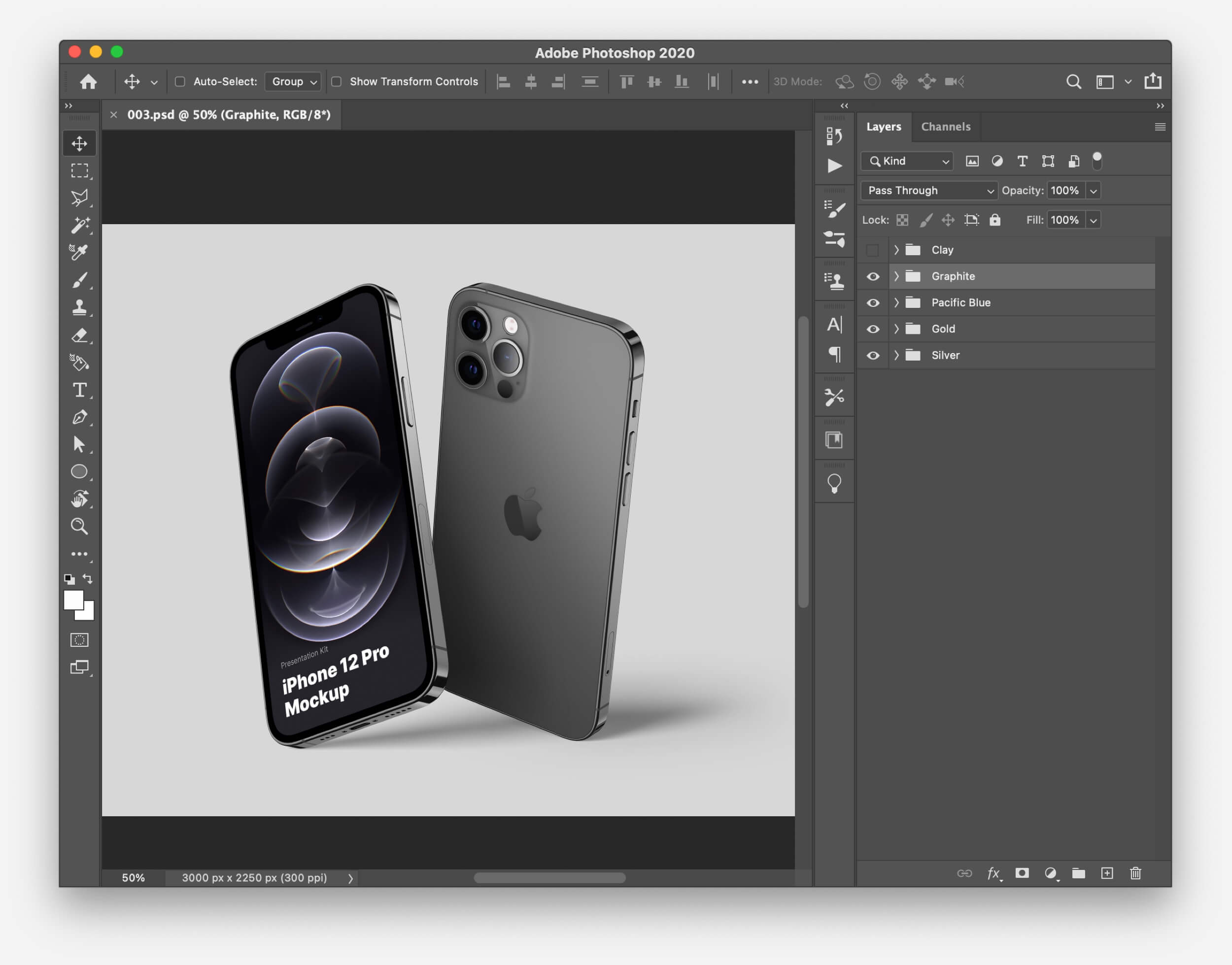Expand the Graphite group
Screen dimensions: 1232x965
pyautogui.click(x=896, y=276)
